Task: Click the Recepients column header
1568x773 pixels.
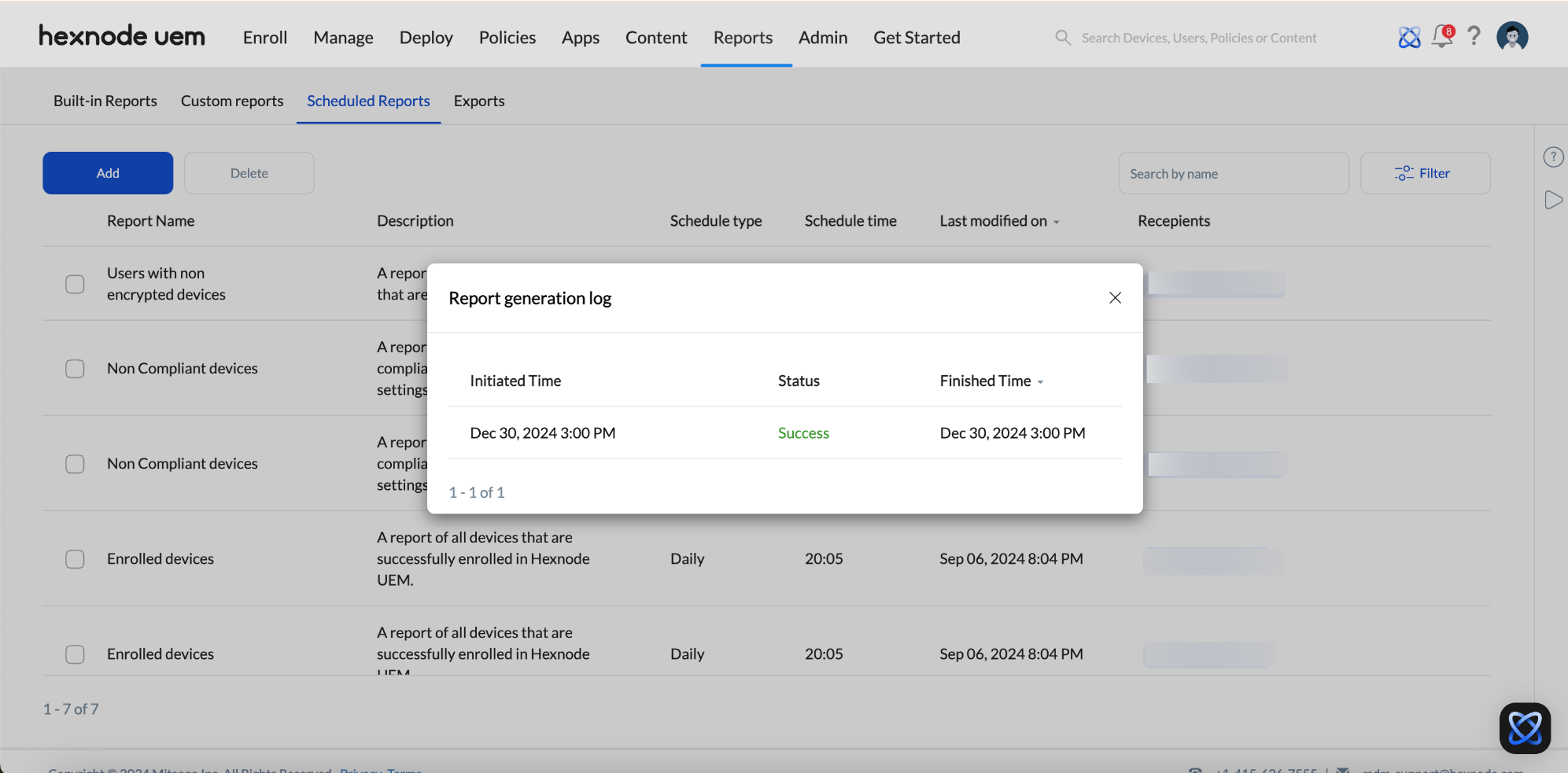Action: (1174, 221)
